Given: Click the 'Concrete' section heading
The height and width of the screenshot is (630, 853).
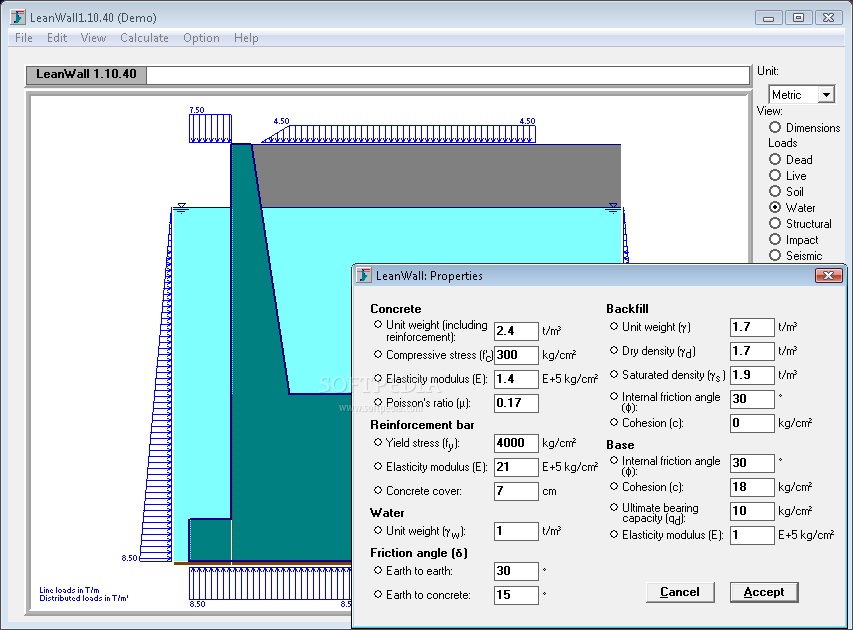Looking at the screenshot, I should (395, 308).
